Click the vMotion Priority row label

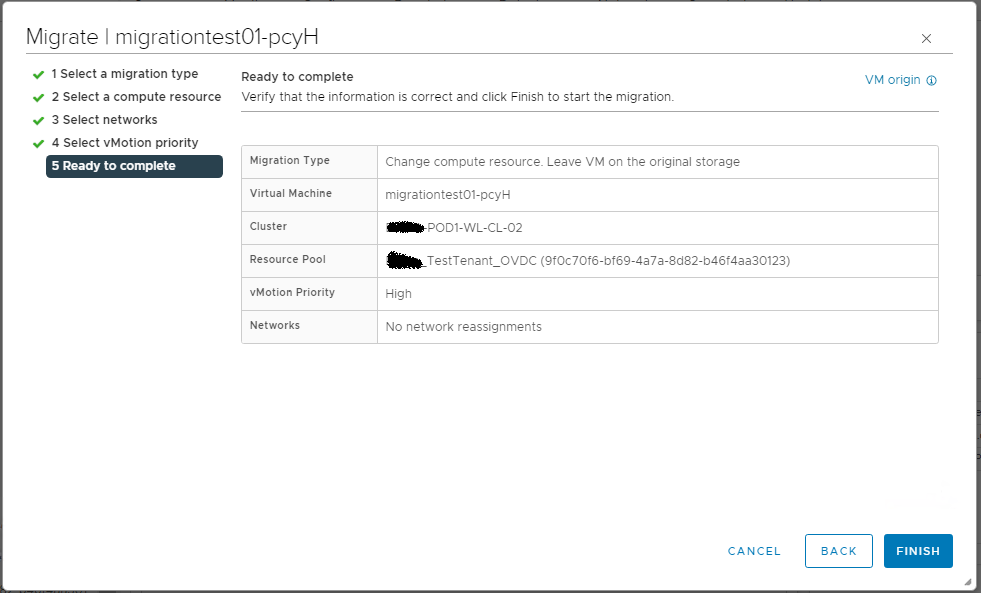292,293
